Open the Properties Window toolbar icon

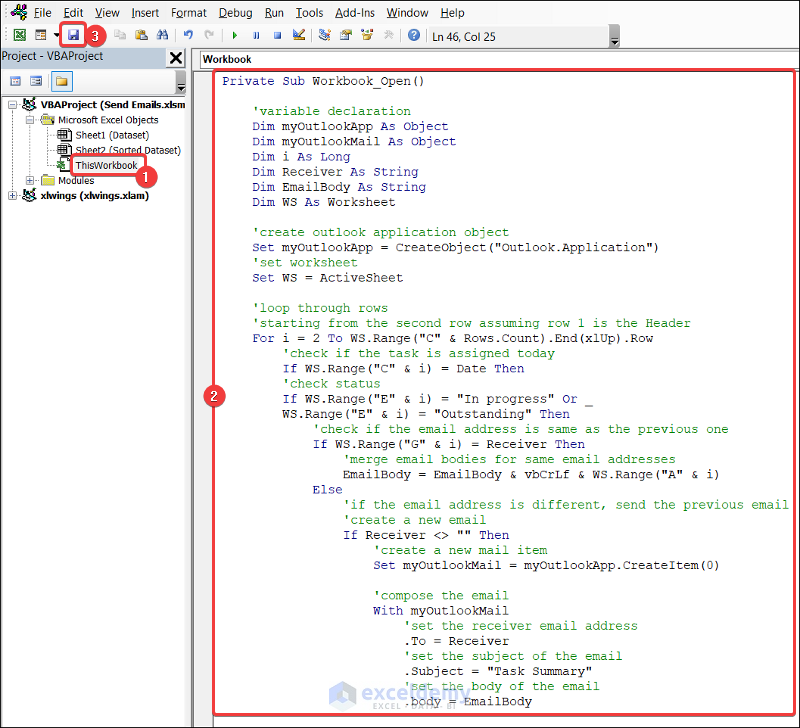[x=346, y=35]
